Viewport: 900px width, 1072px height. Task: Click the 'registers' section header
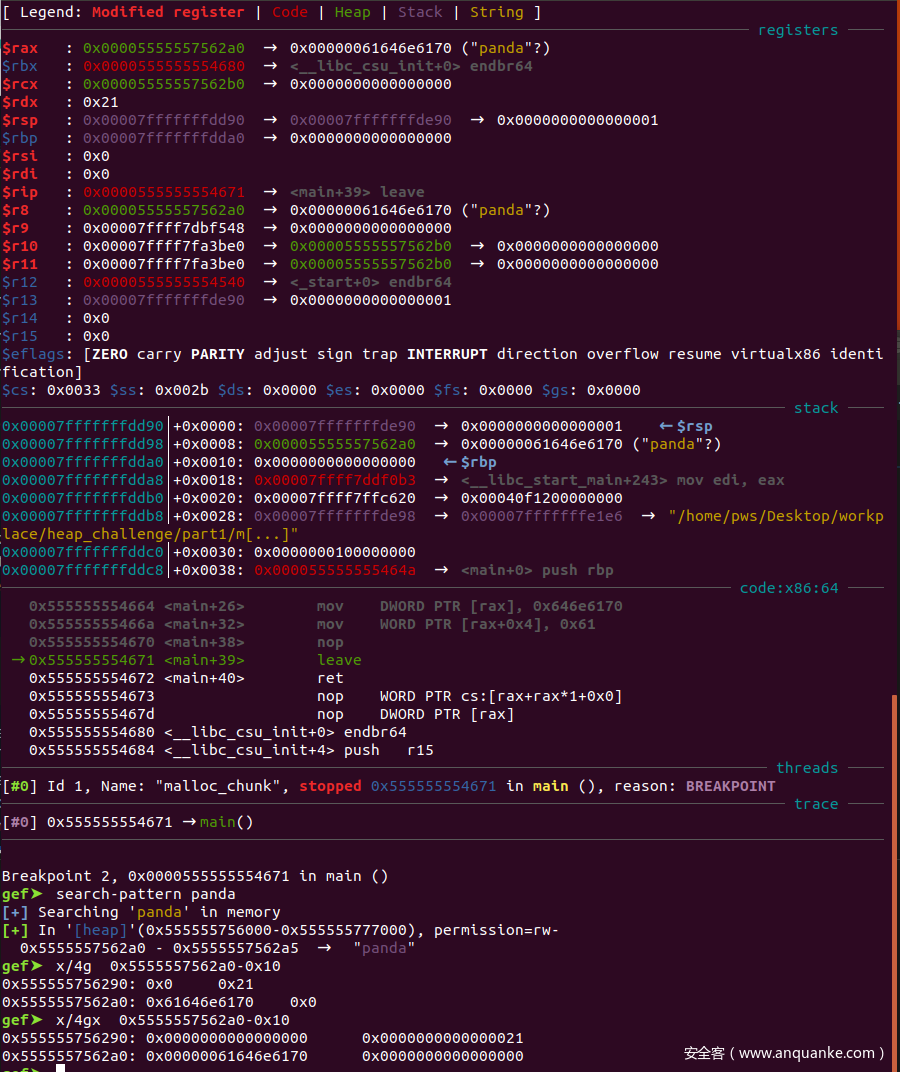[x=797, y=30]
